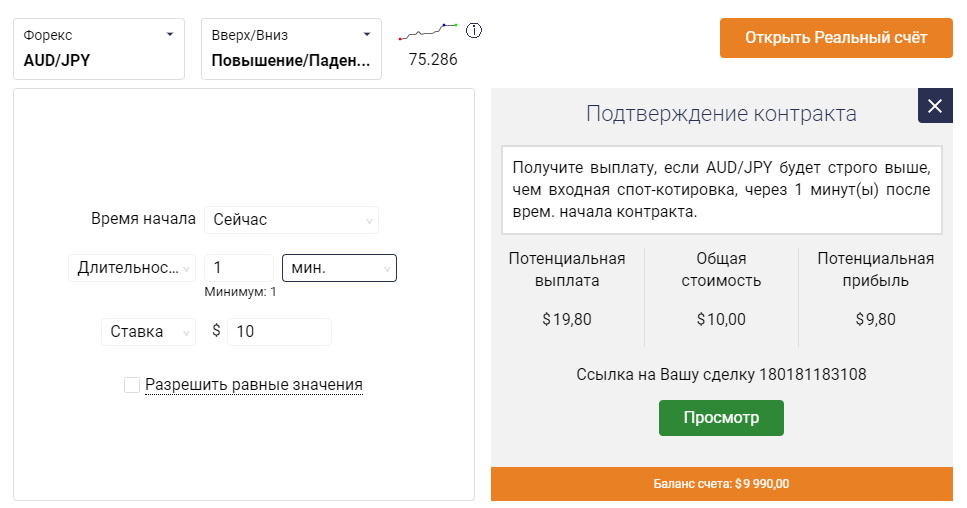
Task: Click the duration value input field
Action: (x=238, y=268)
